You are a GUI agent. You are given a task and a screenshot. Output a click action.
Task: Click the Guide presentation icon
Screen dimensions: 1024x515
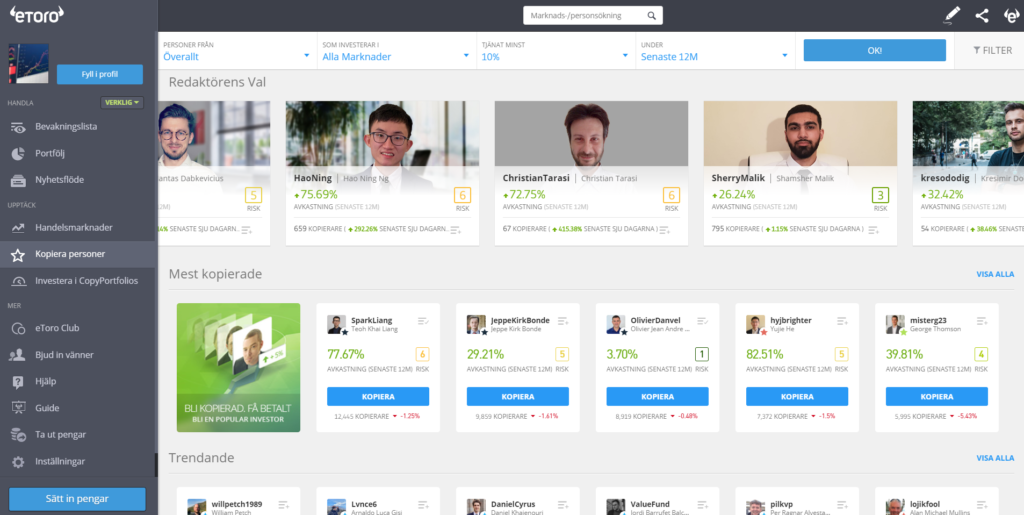pos(18,409)
